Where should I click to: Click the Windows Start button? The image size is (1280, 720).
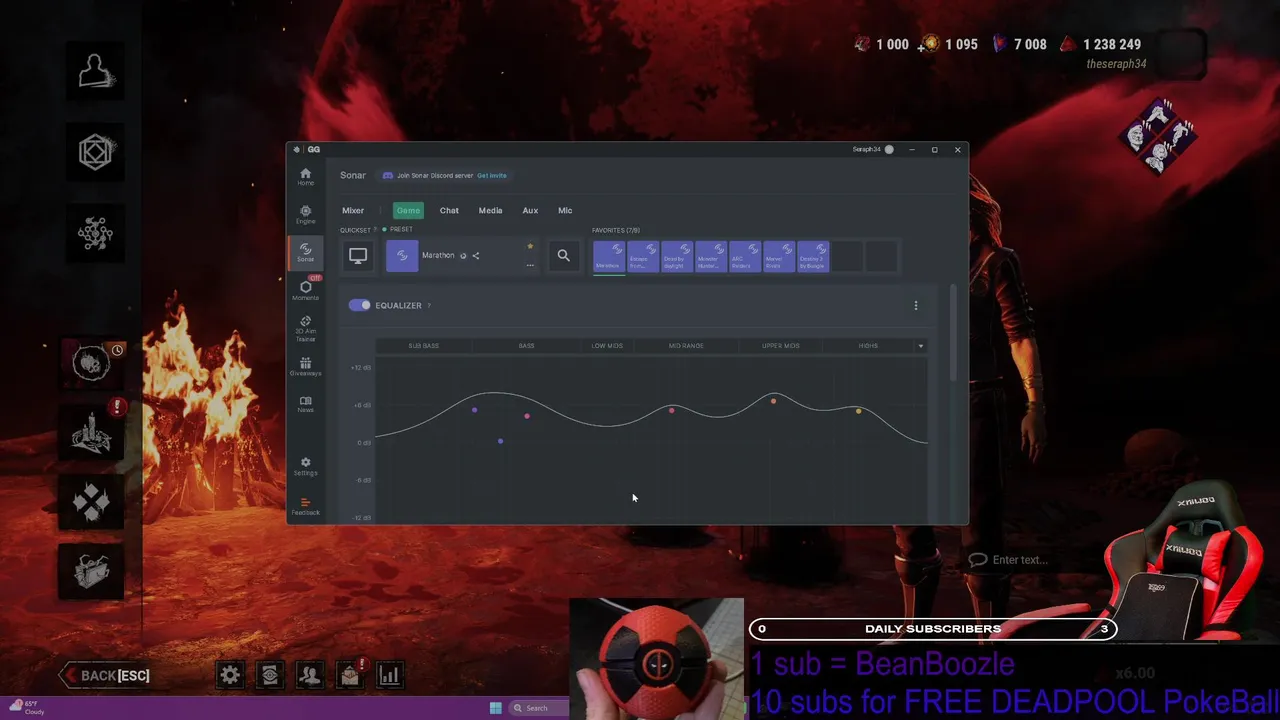pyautogui.click(x=495, y=708)
